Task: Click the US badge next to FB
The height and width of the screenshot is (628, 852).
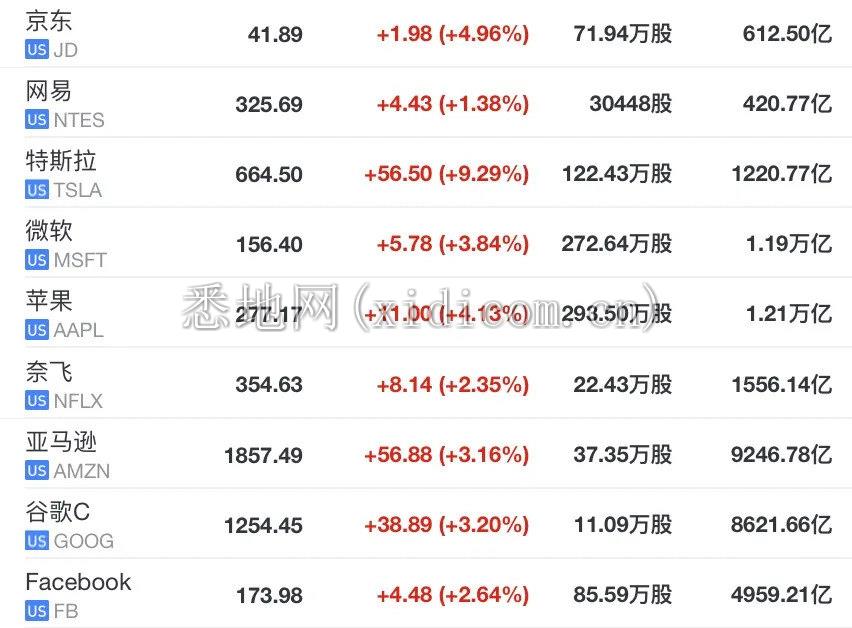Action: pos(36,611)
